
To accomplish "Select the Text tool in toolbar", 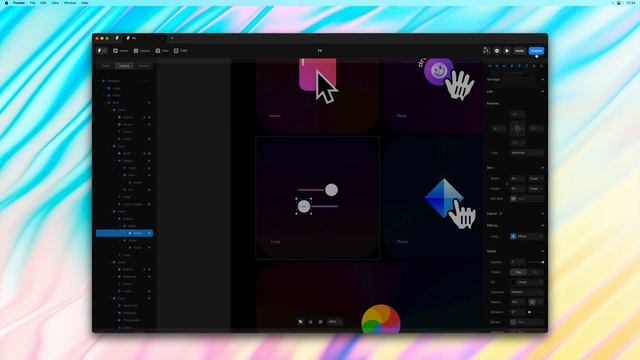I will [x=162, y=51].
